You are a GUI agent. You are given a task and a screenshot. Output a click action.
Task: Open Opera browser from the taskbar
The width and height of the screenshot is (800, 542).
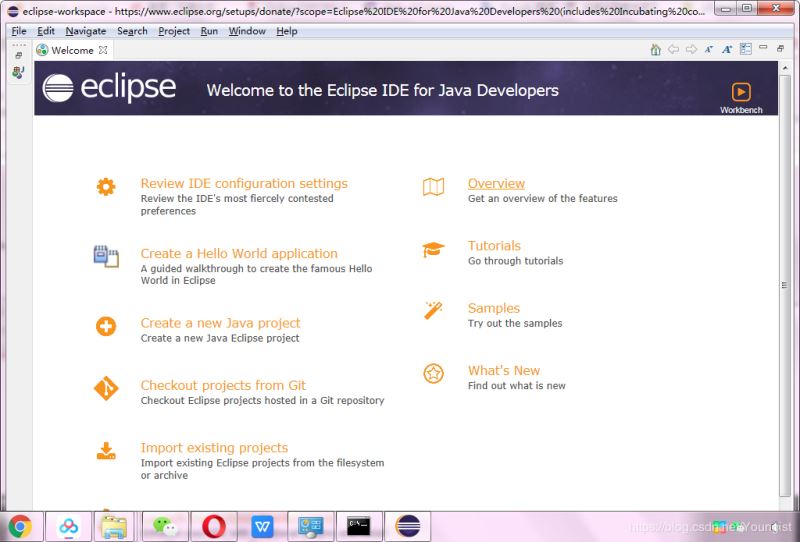[213, 526]
